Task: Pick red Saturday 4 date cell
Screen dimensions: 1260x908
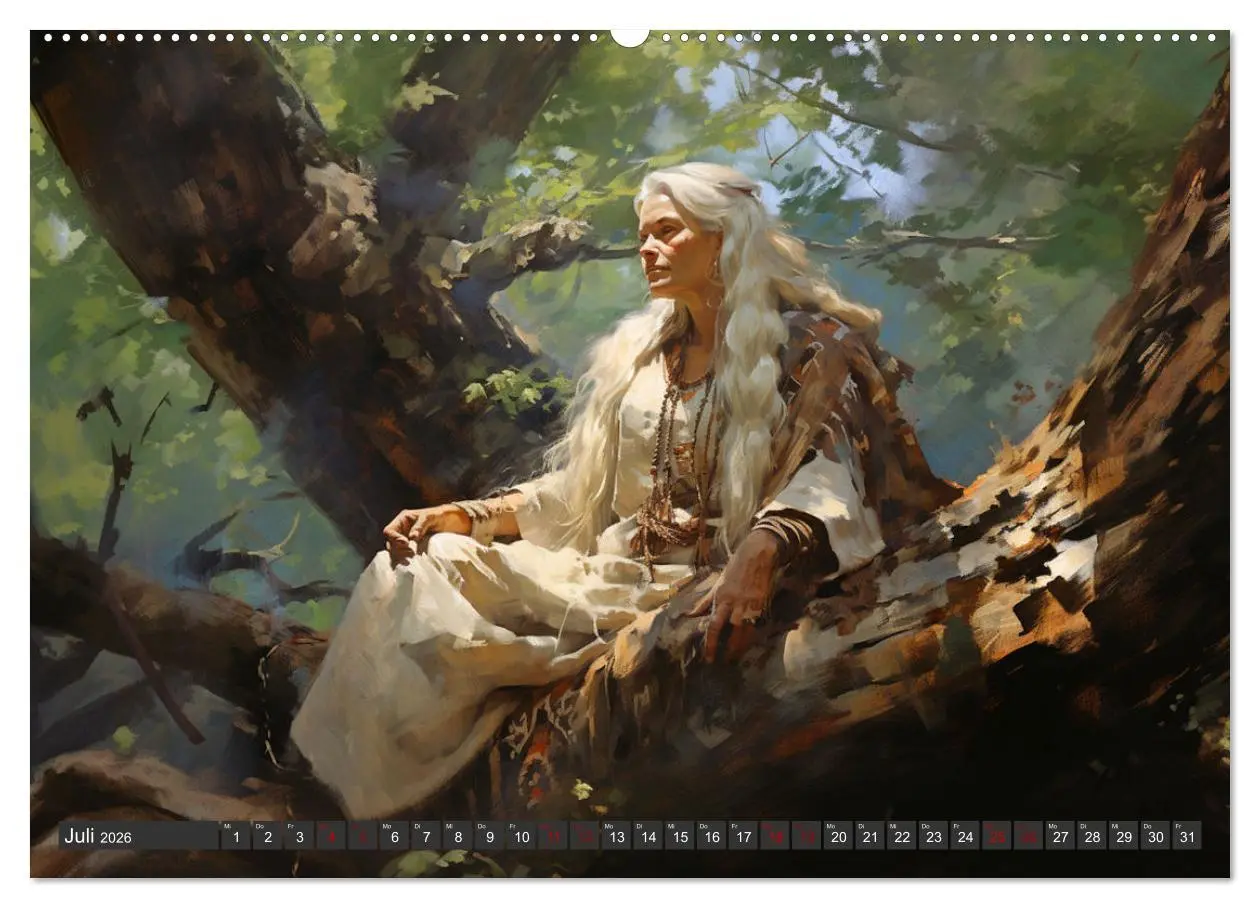Action: point(331,836)
